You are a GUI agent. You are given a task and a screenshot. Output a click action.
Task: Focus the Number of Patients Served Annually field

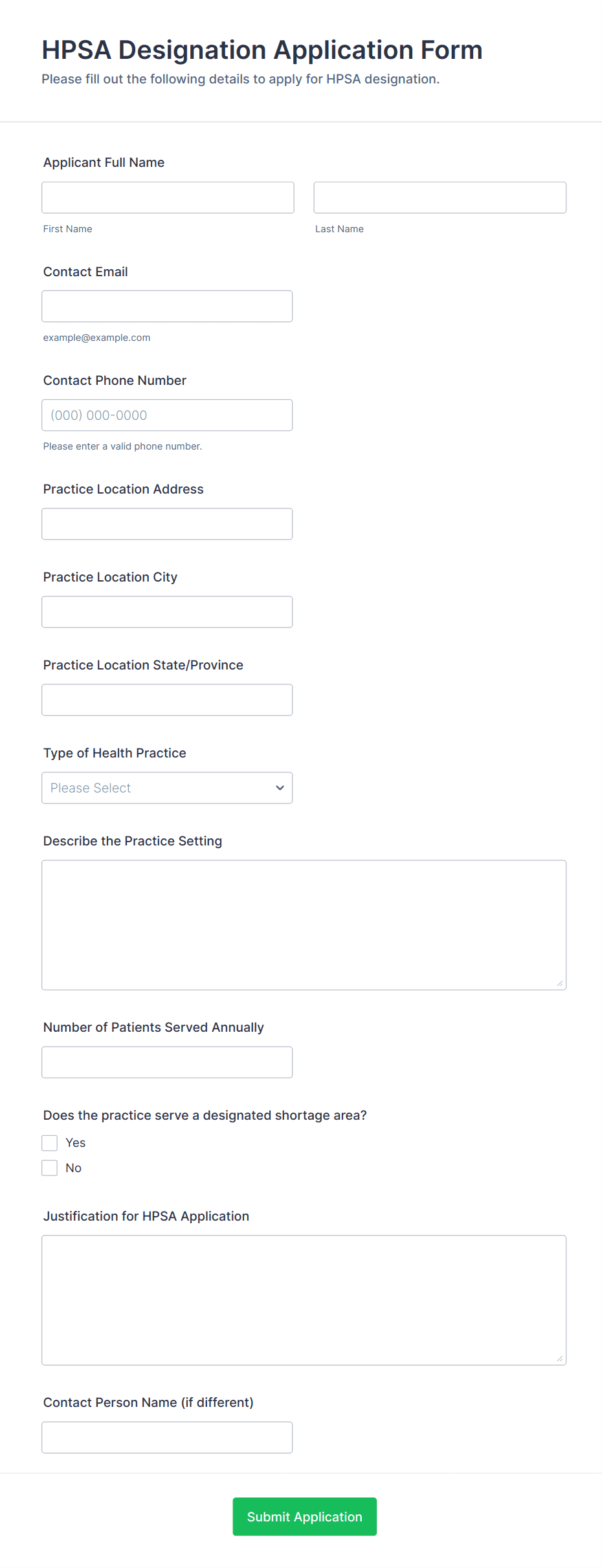tap(167, 1062)
